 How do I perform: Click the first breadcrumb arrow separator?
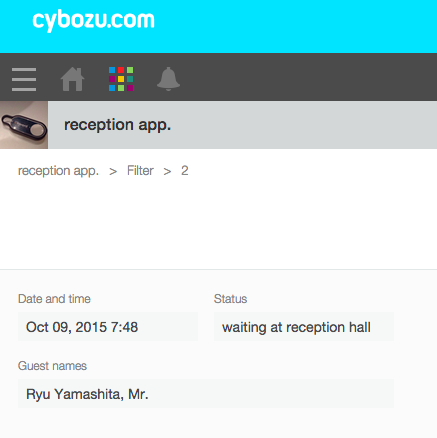(113, 171)
